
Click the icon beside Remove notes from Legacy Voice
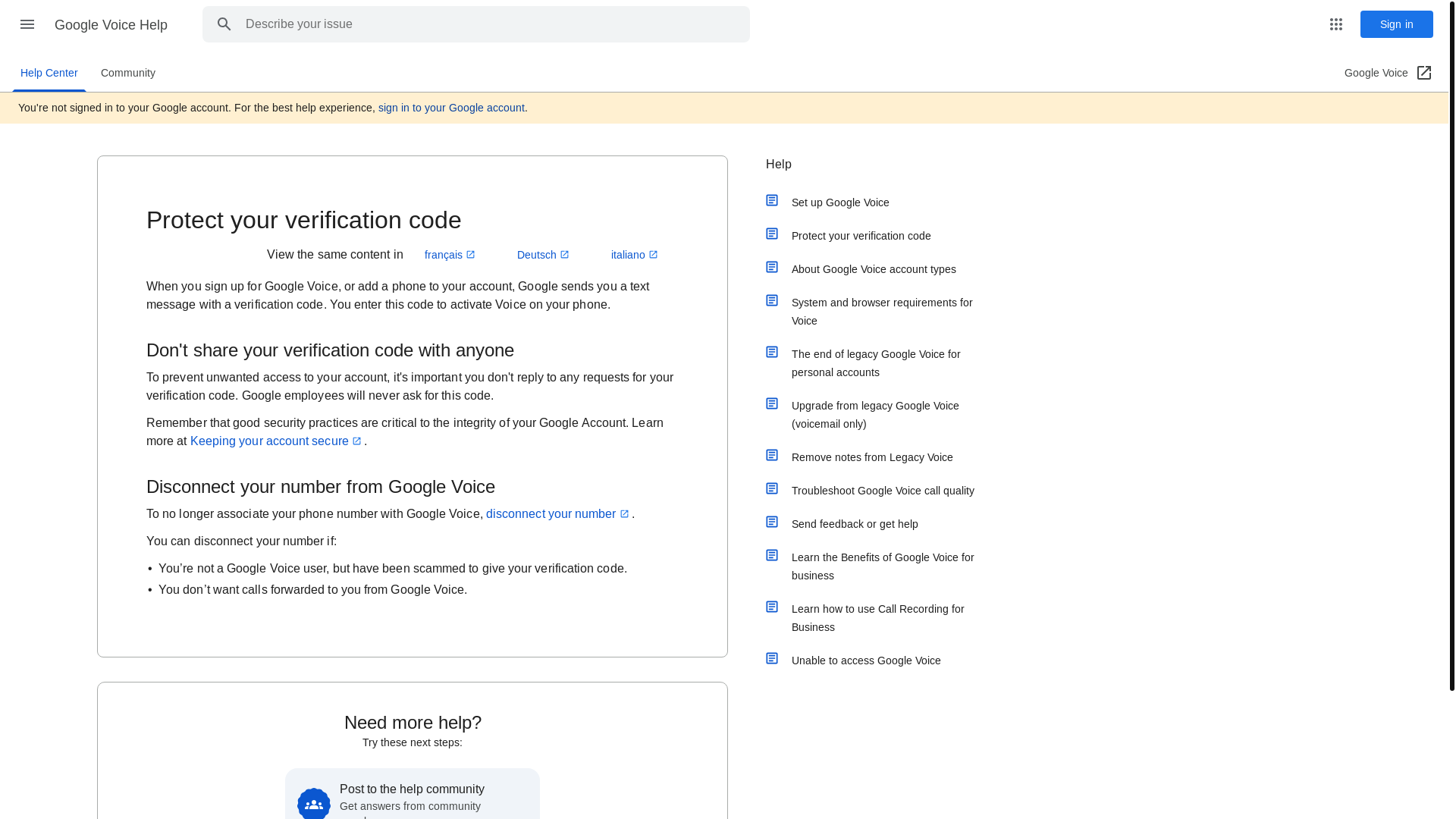click(772, 455)
